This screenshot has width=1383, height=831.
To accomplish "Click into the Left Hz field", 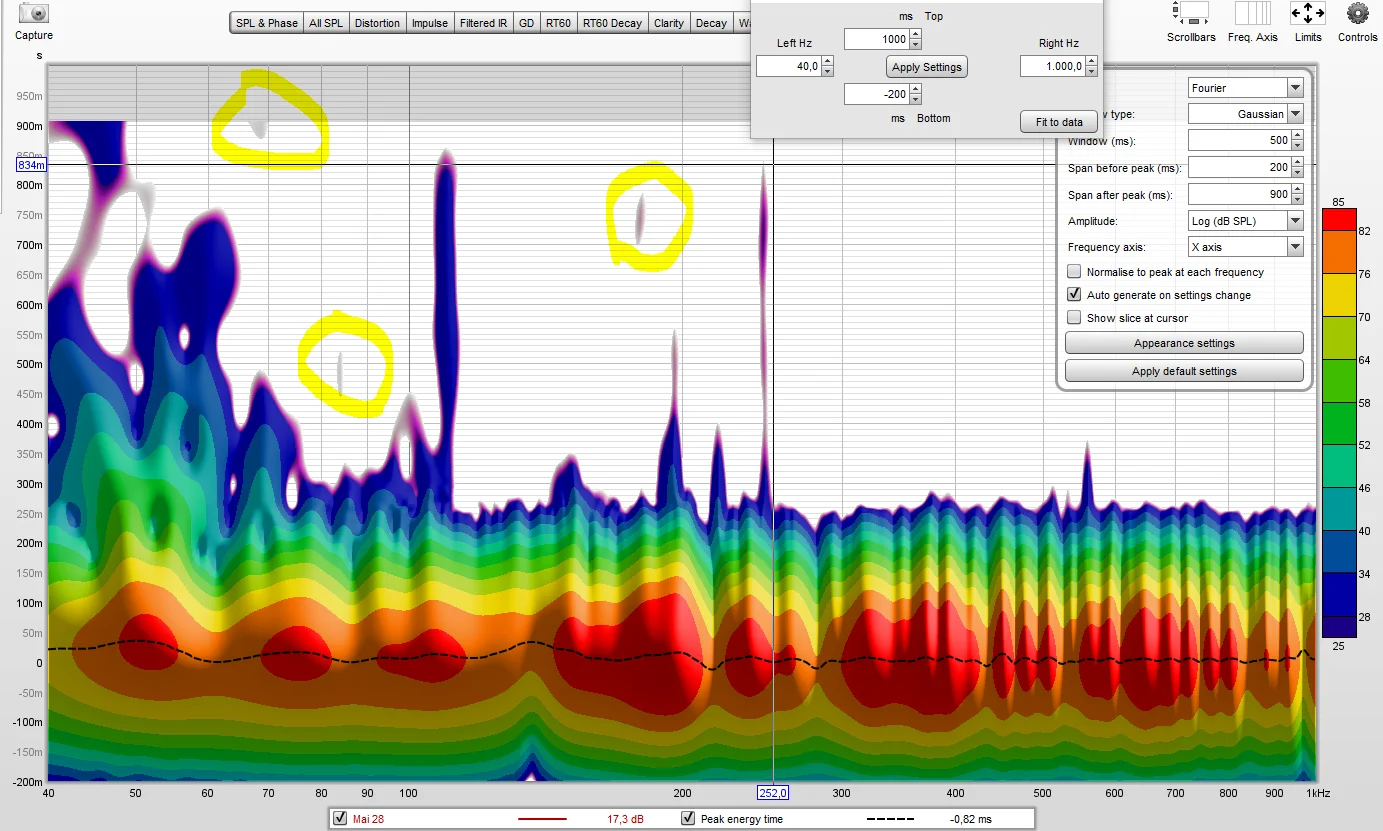I will tap(789, 66).
